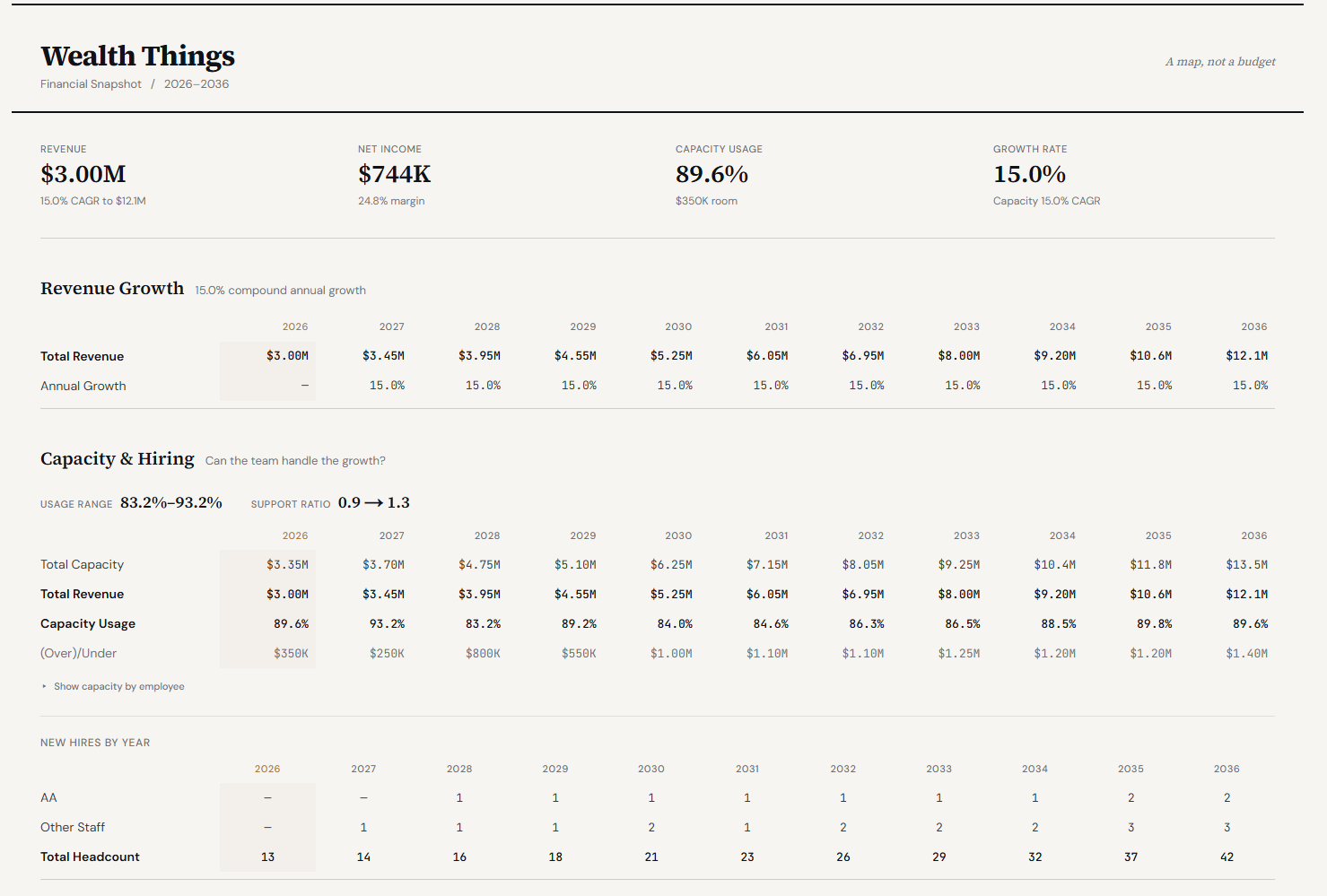The height and width of the screenshot is (896, 1327).
Task: Click the Other Staff row label
Action: click(73, 827)
